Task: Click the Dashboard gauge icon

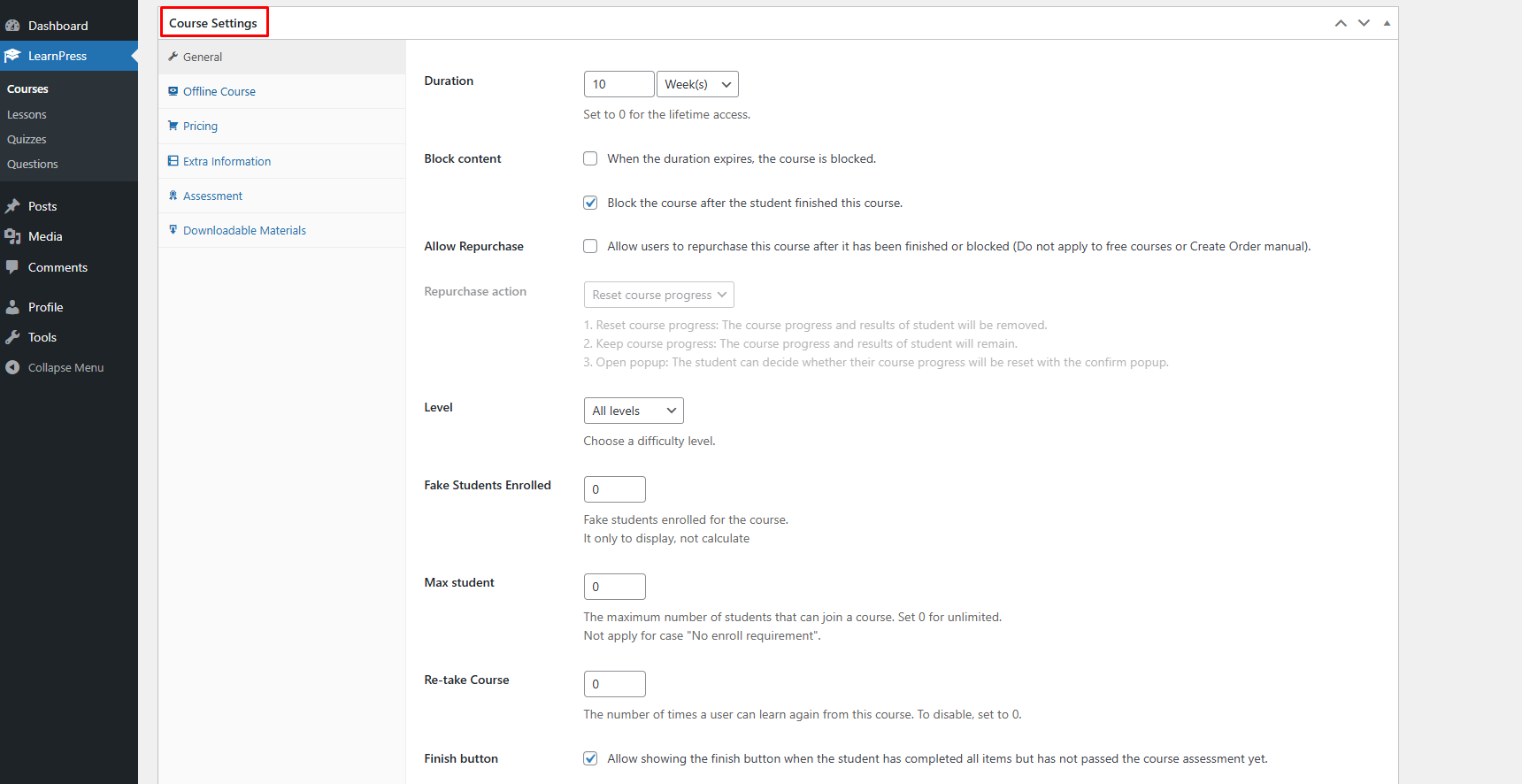Action: 12,26
